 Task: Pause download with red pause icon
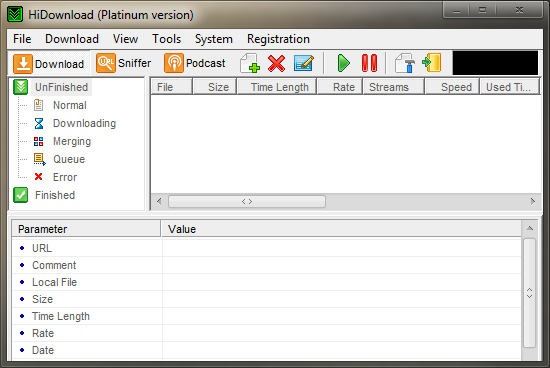coord(369,63)
